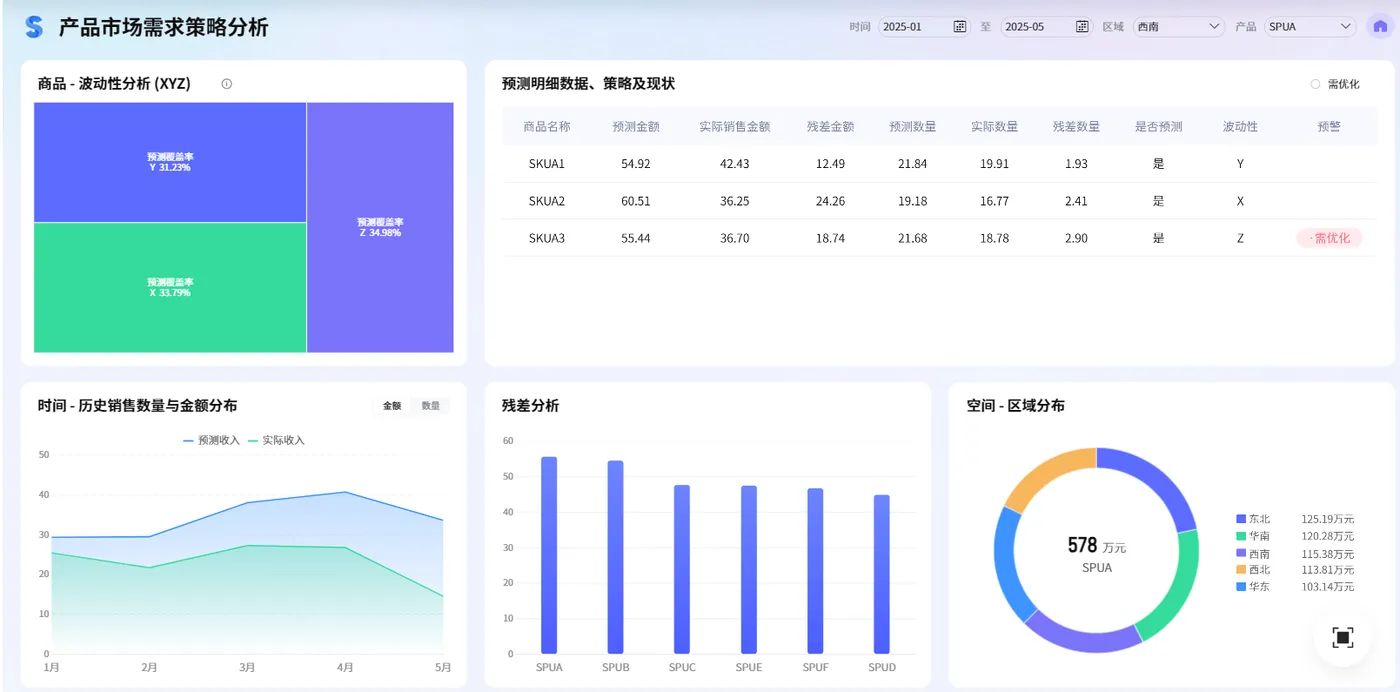
Task: Click the blue S logo icon
Action: [x=34, y=27]
